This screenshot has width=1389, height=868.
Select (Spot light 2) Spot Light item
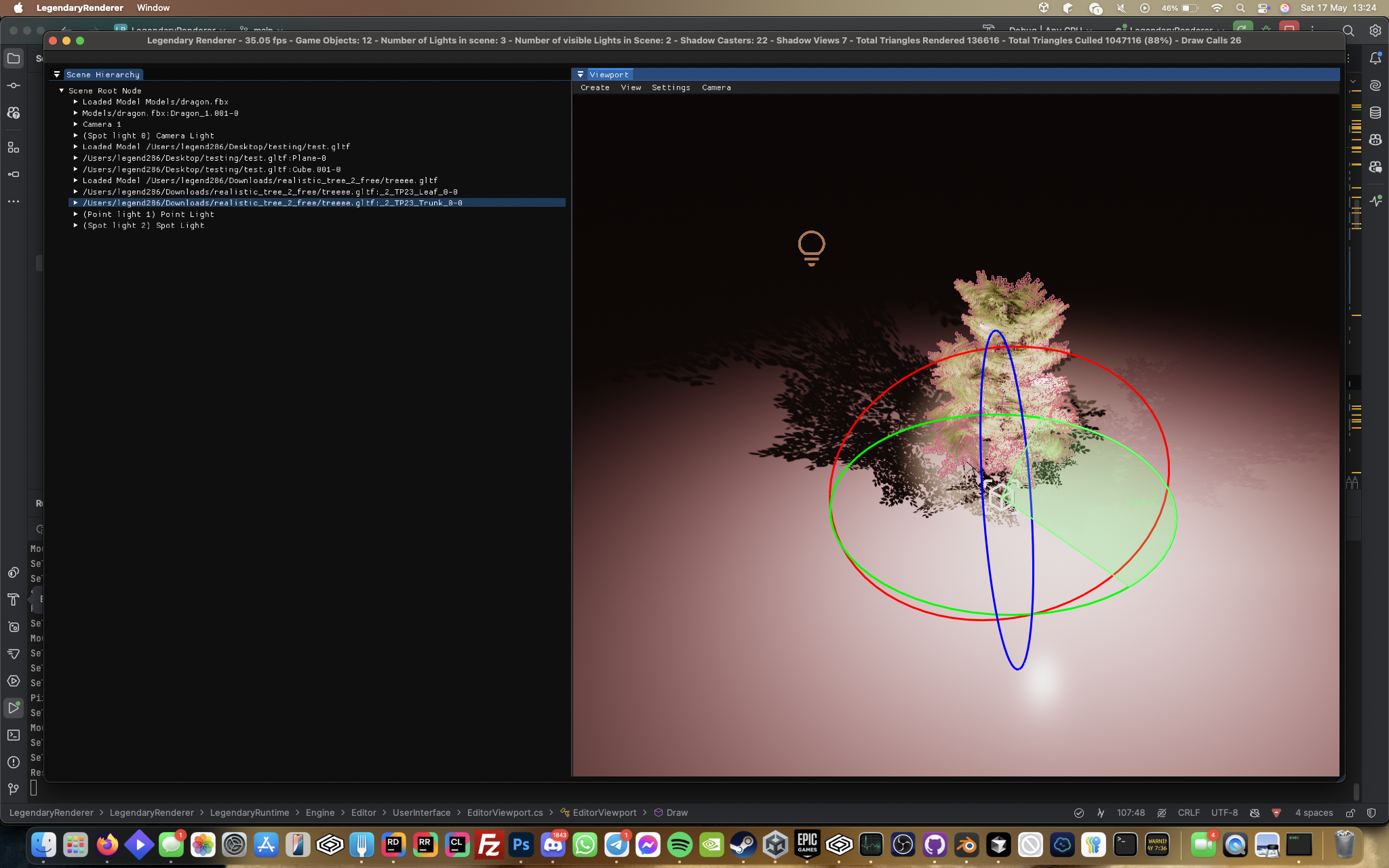tap(143, 225)
